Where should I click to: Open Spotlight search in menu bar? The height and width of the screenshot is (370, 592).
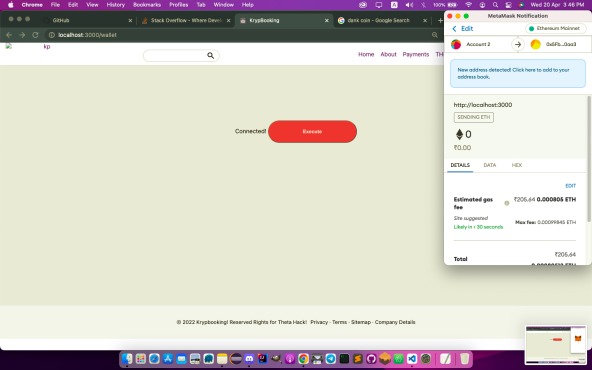pos(495,5)
